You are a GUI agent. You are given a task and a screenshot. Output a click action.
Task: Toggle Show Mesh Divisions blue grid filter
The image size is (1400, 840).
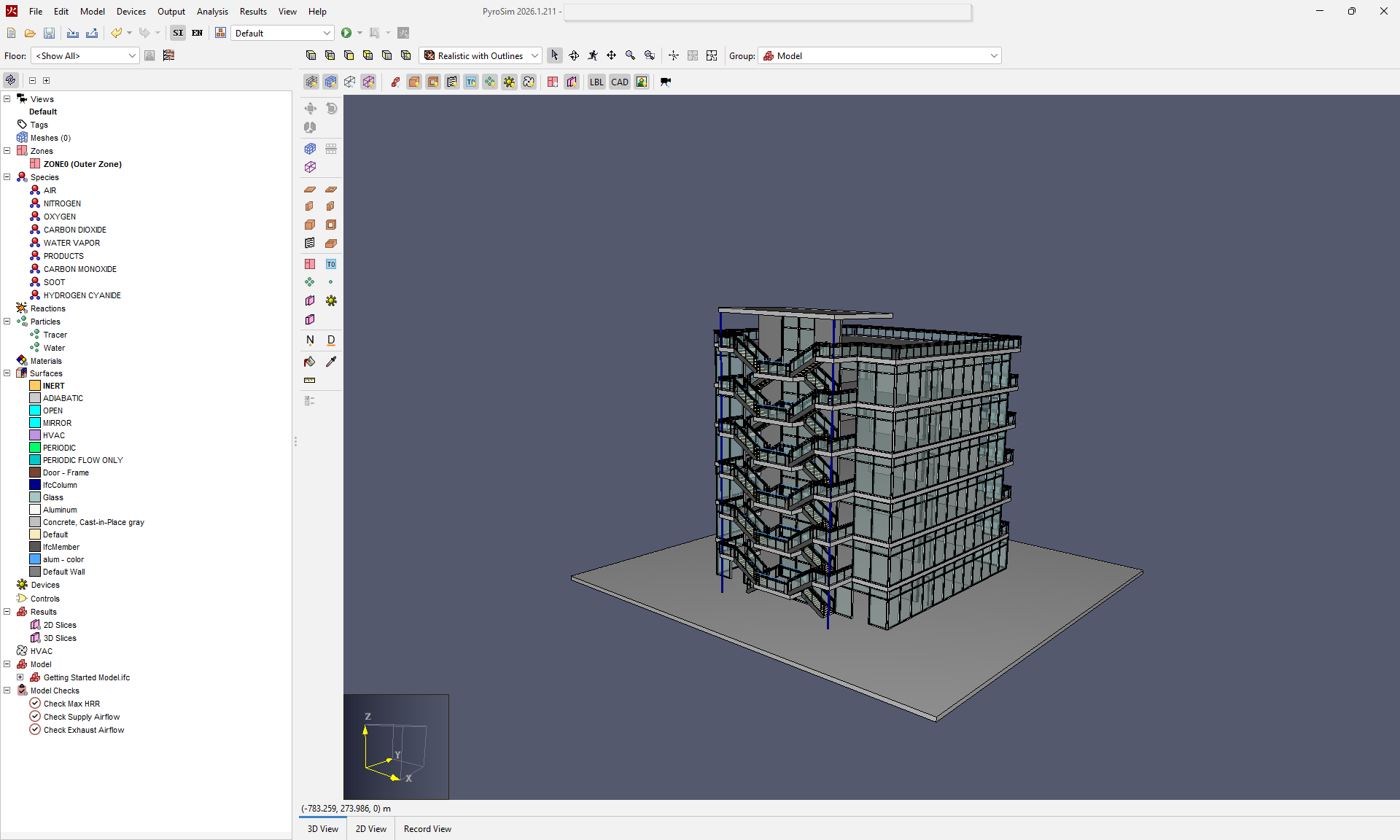coord(330,82)
